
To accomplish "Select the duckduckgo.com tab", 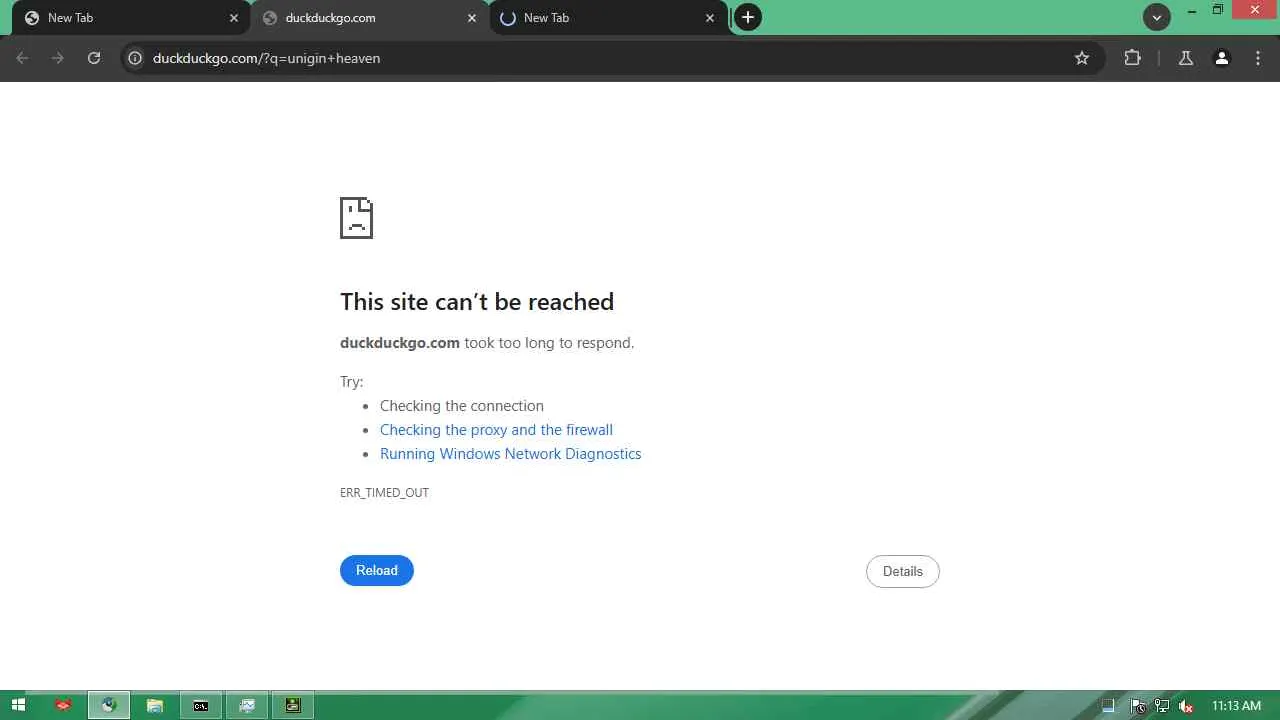I will [369, 18].
